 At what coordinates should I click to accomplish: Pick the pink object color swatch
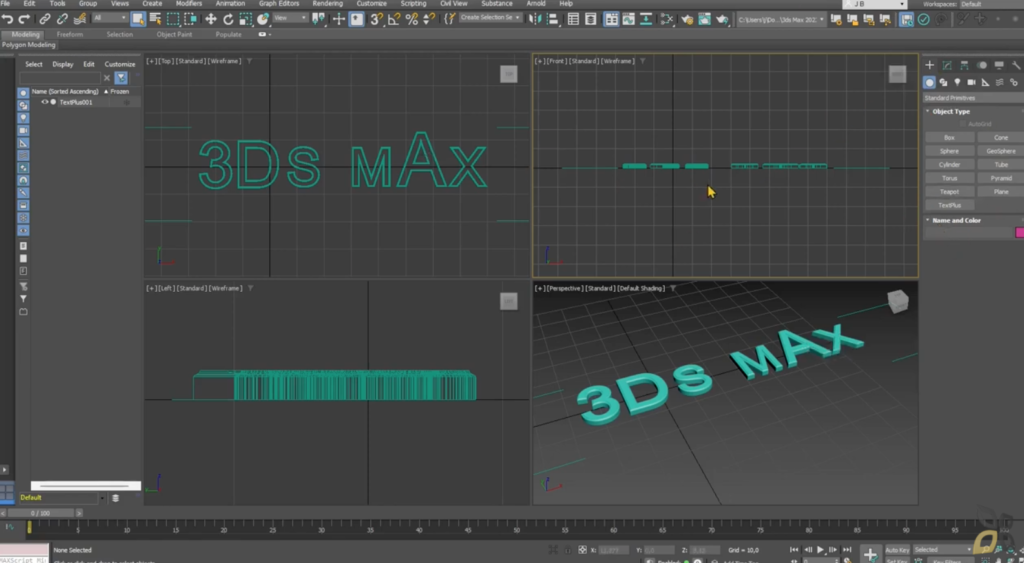pos(1019,233)
